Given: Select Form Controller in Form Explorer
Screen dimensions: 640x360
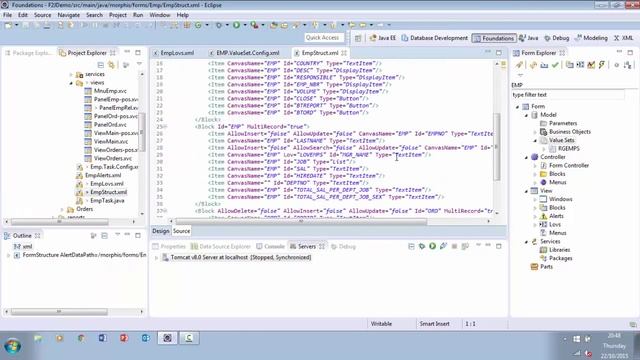Looking at the screenshot, I should pos(569,166).
